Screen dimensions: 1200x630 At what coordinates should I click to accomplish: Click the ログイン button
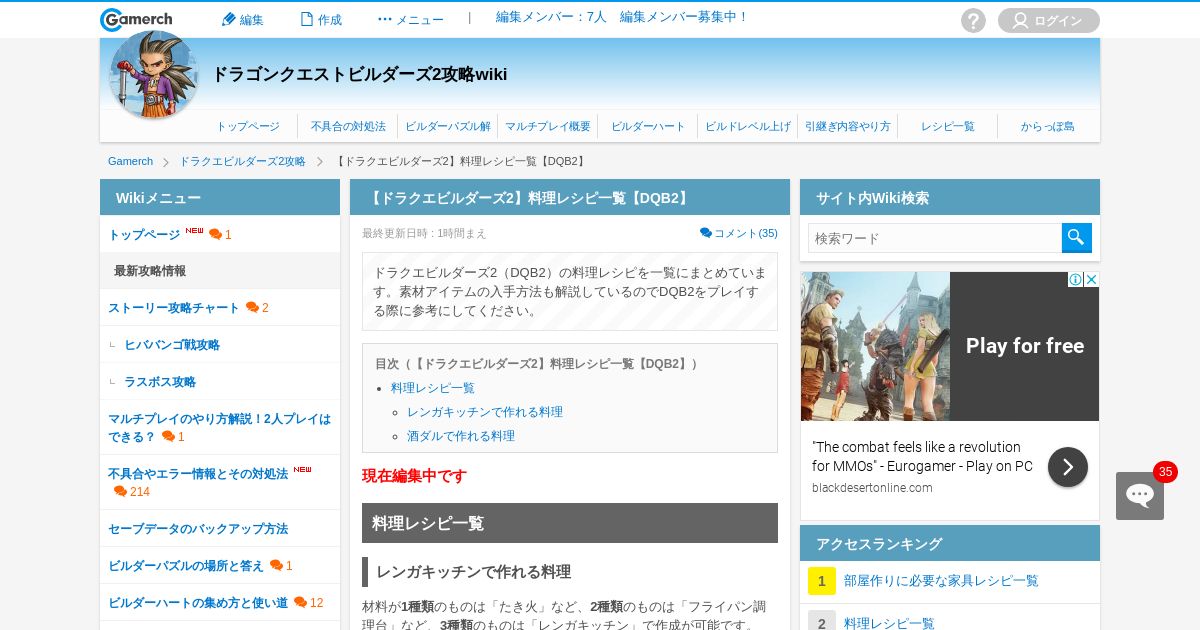coord(1048,20)
